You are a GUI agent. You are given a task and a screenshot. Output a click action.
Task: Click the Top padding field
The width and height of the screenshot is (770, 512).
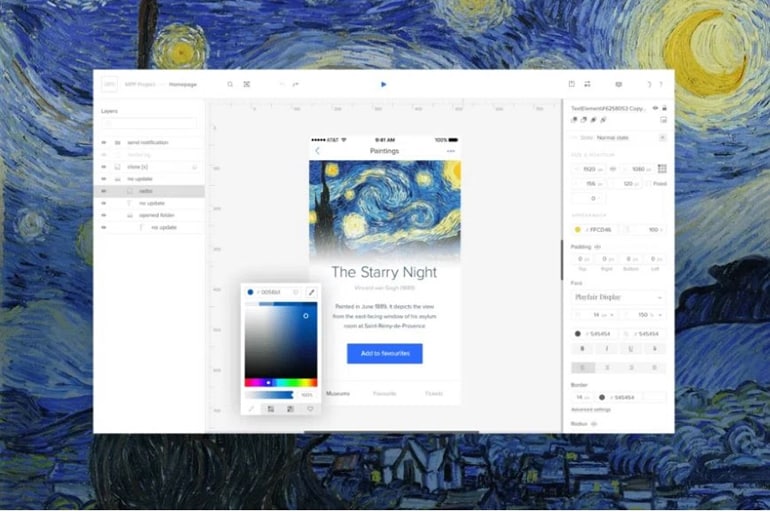pos(582,259)
